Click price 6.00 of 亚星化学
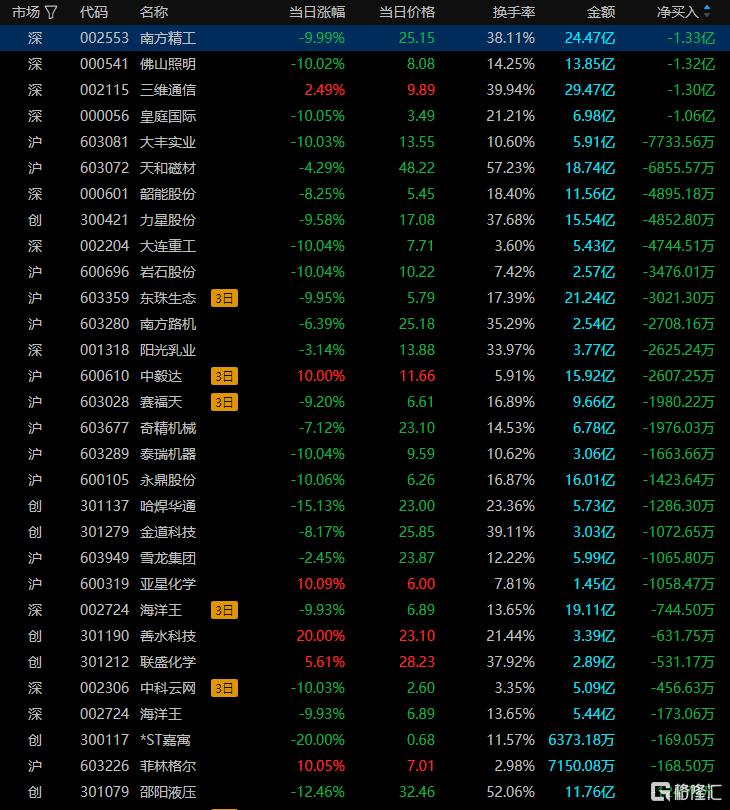The width and height of the screenshot is (730, 810). coord(421,584)
